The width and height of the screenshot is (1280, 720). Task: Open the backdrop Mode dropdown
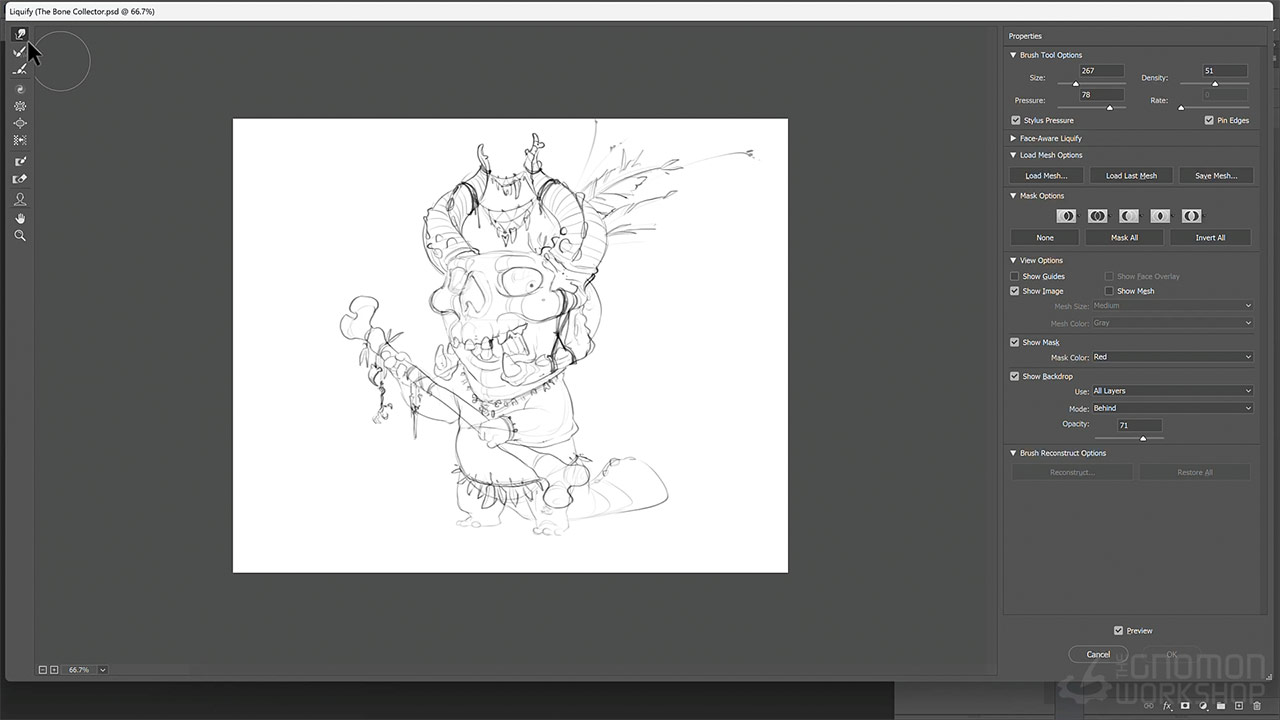pyautogui.click(x=1171, y=408)
